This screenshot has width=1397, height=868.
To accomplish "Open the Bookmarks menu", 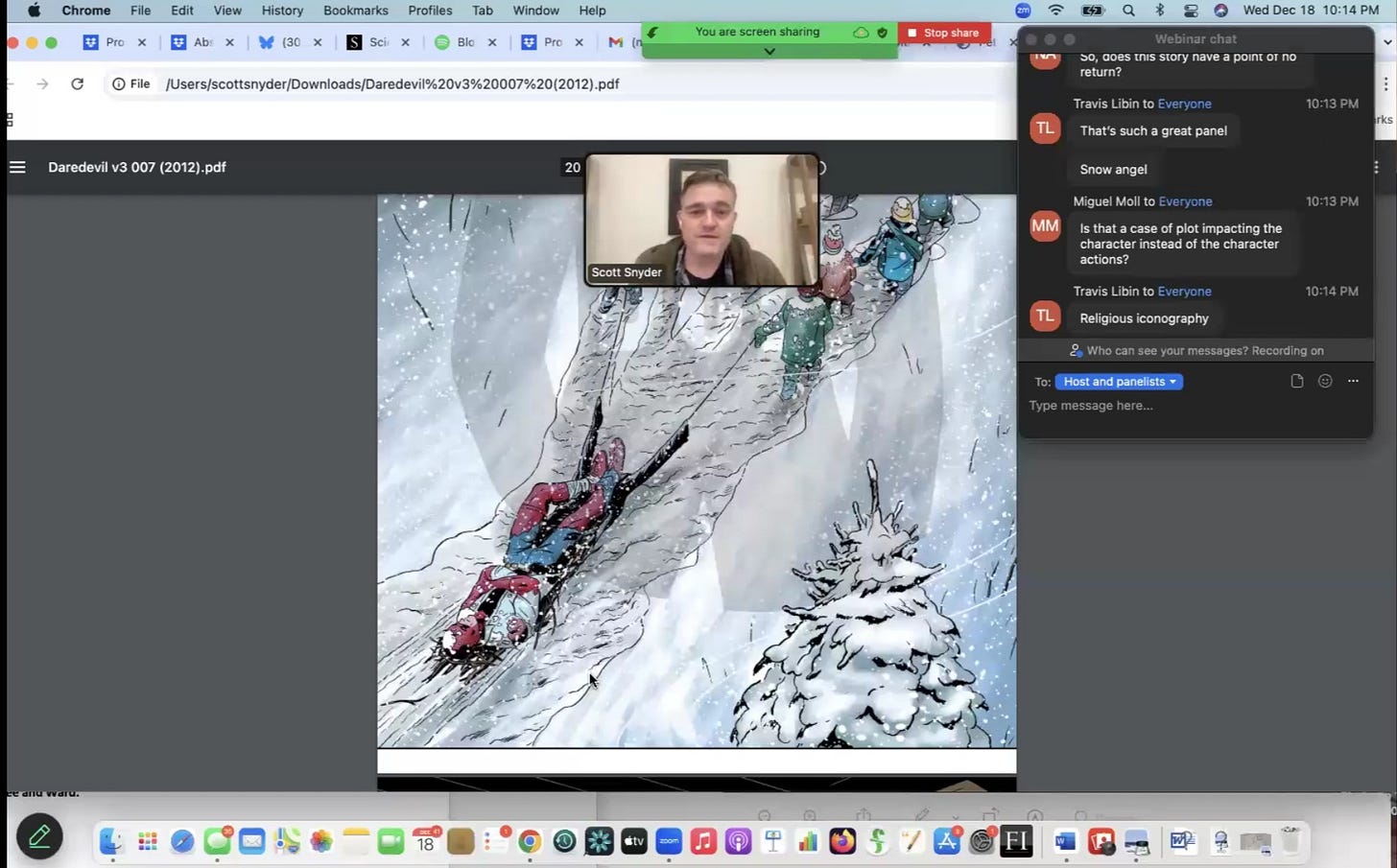I will point(356,11).
